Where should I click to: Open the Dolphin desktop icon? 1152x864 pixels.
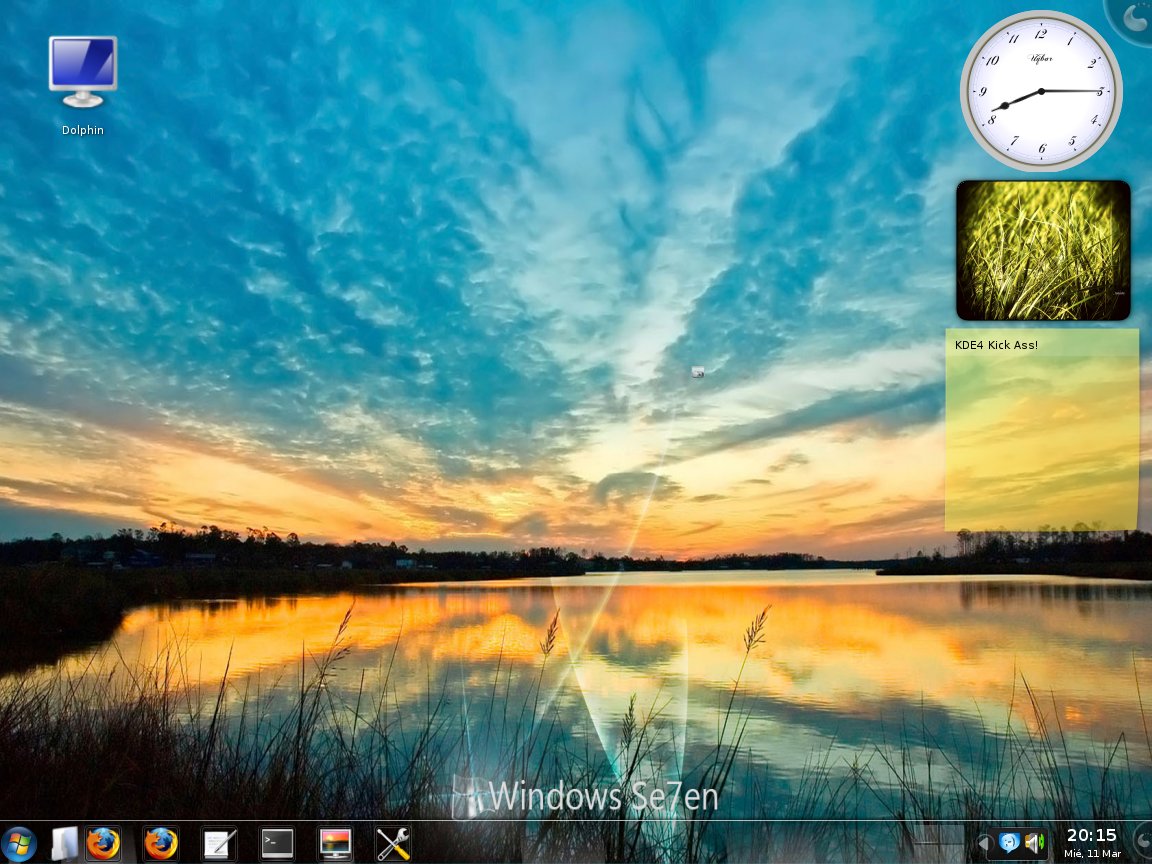pyautogui.click(x=83, y=87)
